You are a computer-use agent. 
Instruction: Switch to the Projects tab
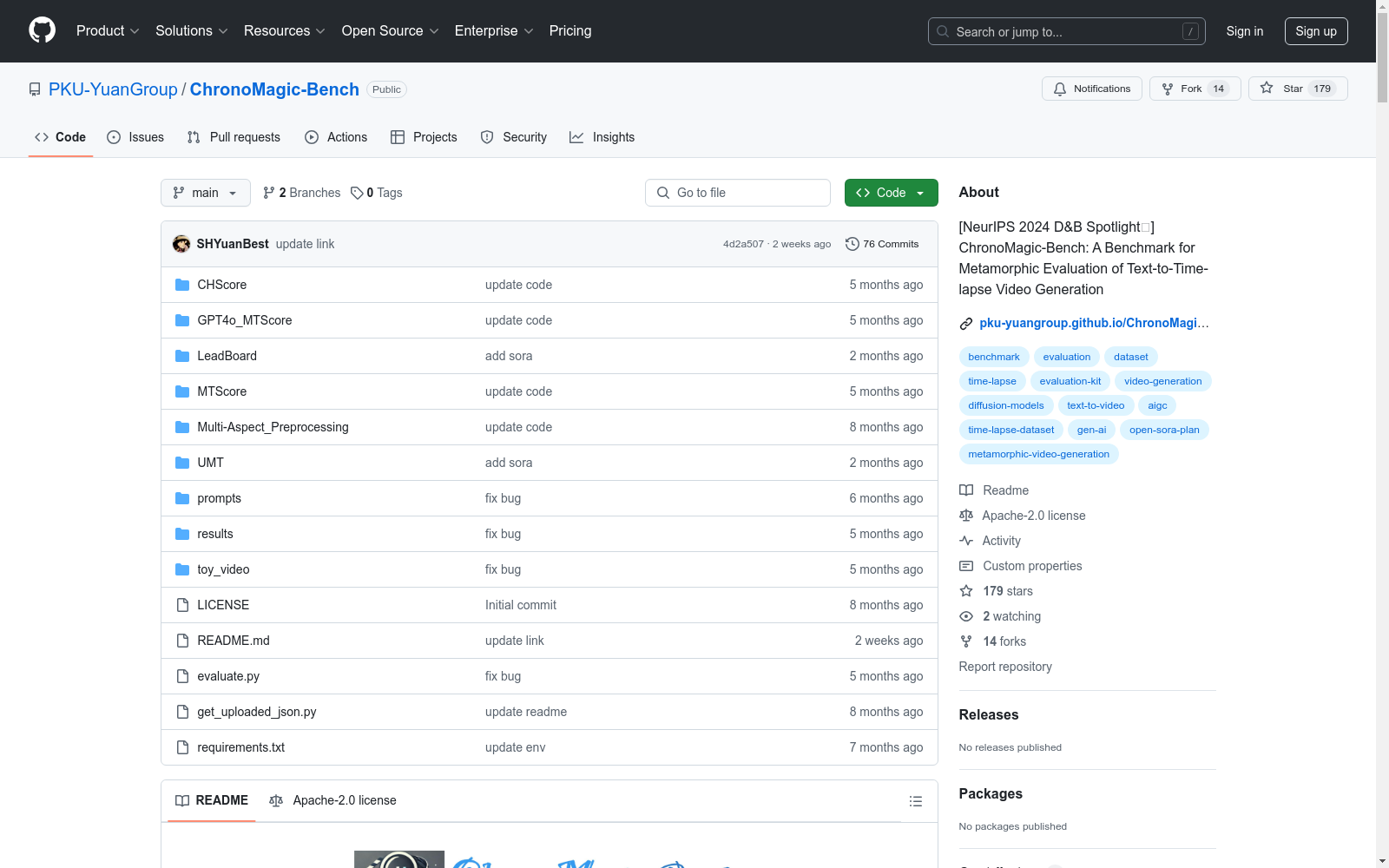(x=424, y=137)
